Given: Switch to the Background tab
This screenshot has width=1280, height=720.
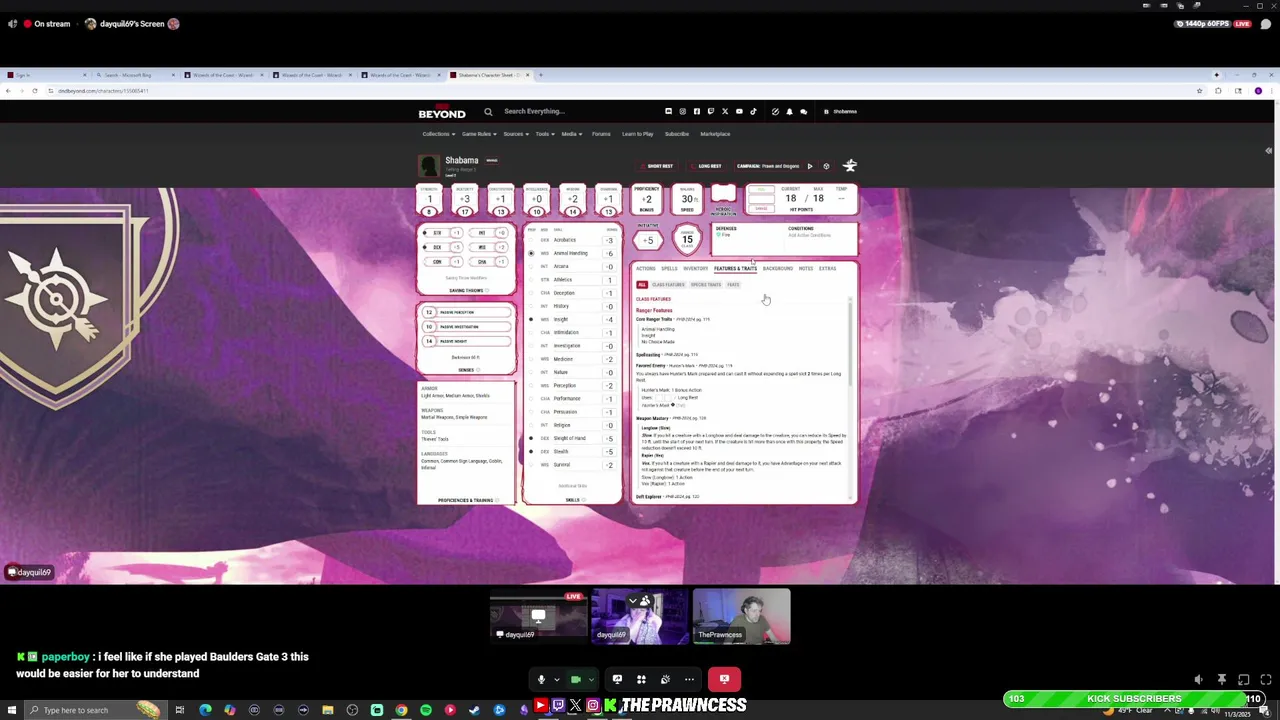Looking at the screenshot, I should point(778,269).
